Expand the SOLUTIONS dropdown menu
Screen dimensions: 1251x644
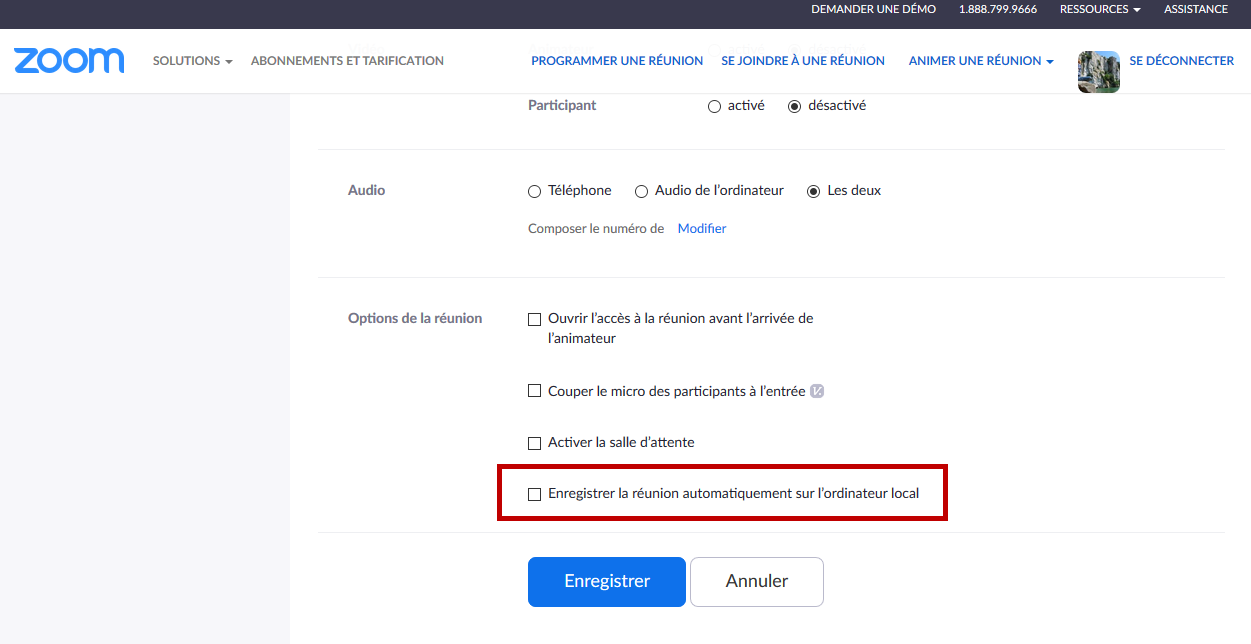tap(192, 61)
